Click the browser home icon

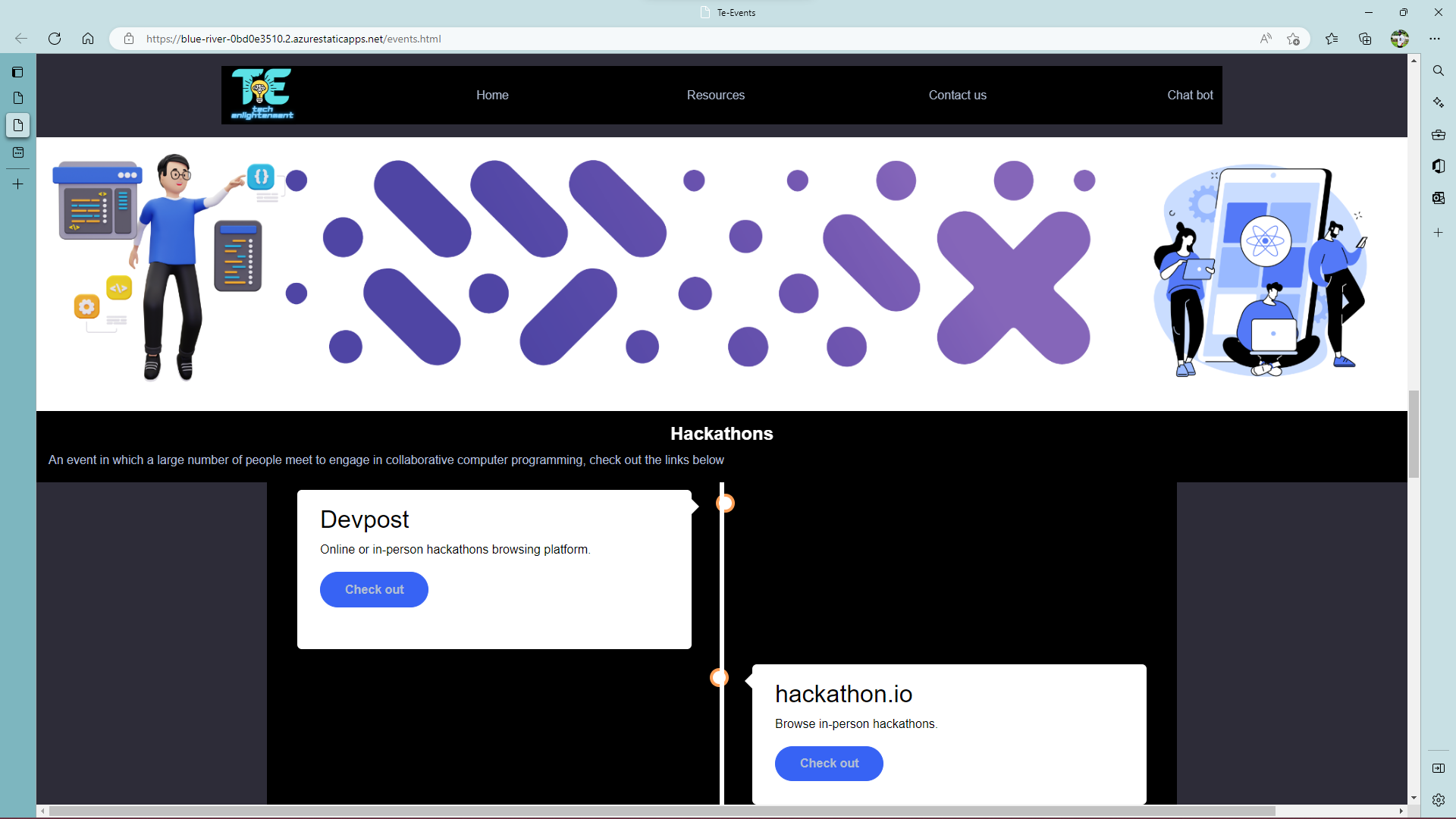pos(88,39)
